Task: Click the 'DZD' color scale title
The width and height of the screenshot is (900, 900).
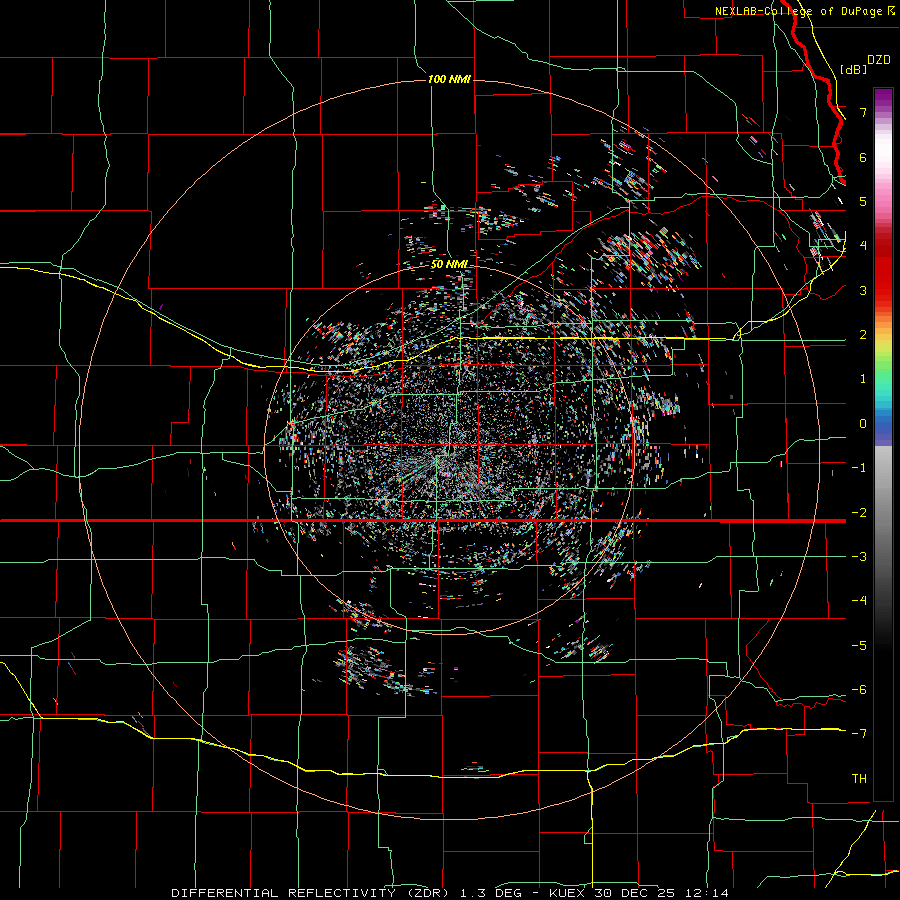Action: pyautogui.click(x=878, y=60)
